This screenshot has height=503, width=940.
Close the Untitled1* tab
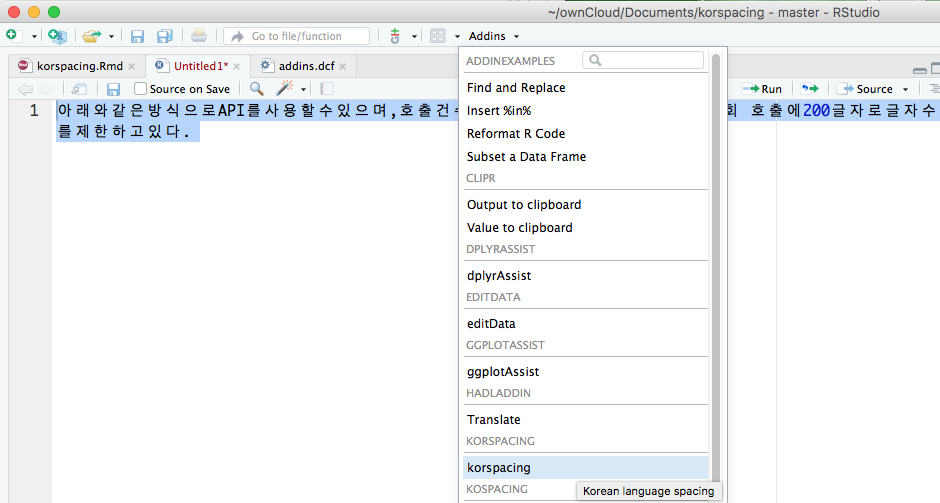237,67
